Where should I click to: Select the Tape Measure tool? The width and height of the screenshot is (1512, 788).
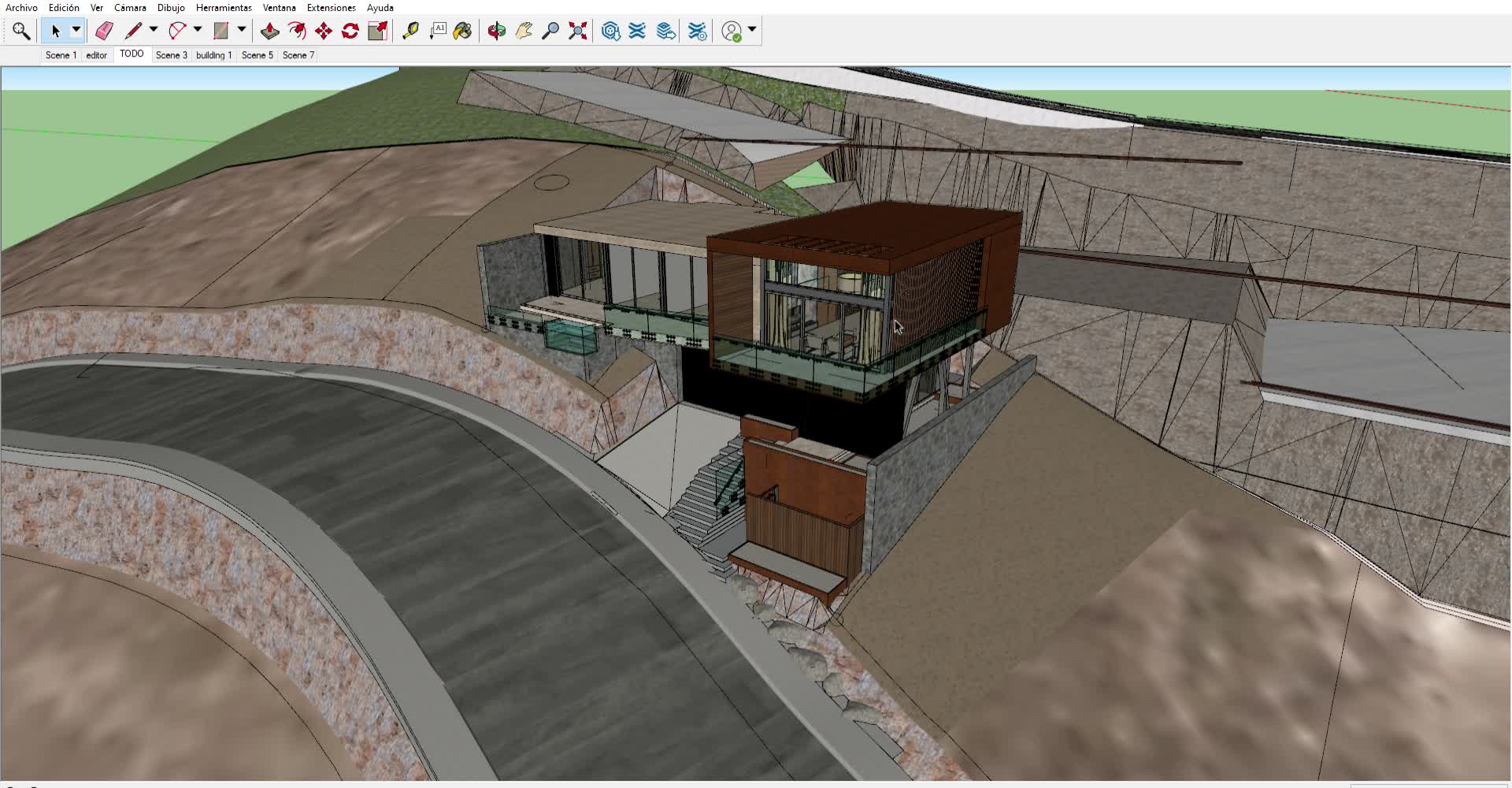pos(410,31)
